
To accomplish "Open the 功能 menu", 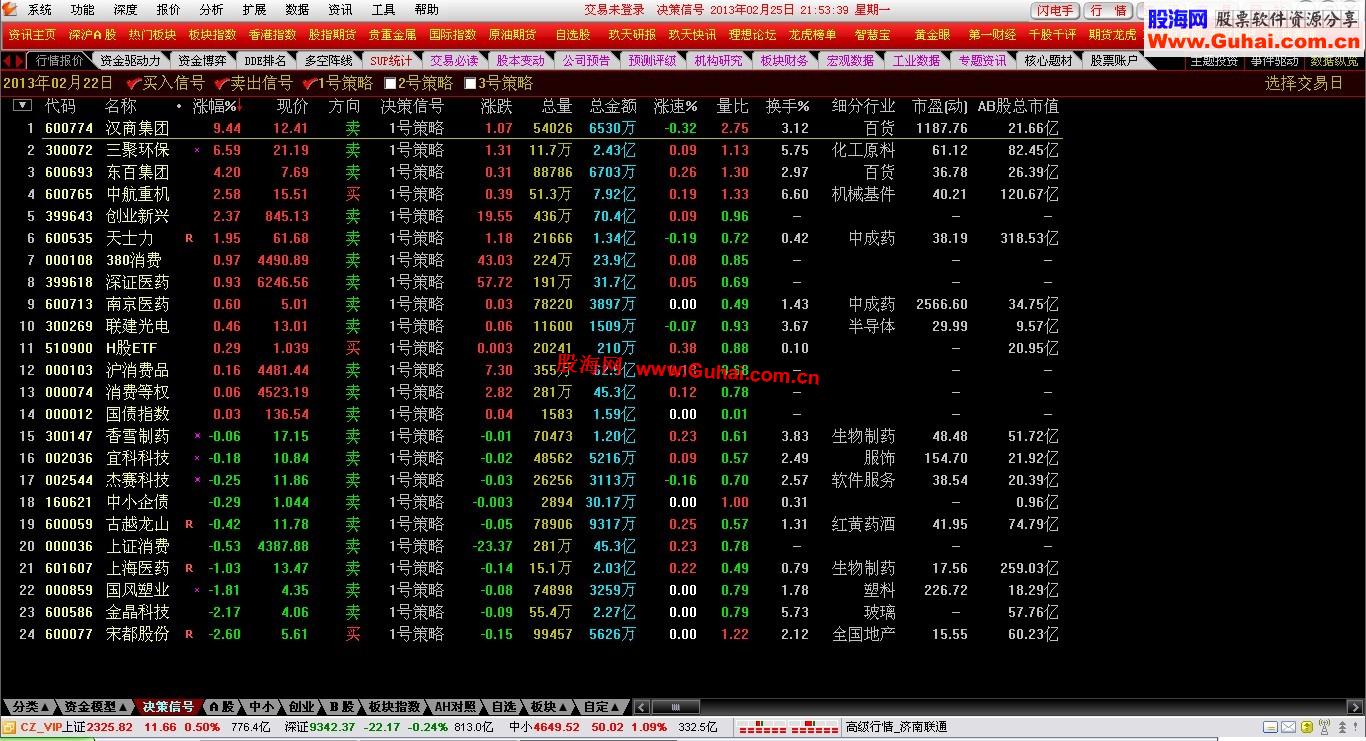I will coord(83,10).
